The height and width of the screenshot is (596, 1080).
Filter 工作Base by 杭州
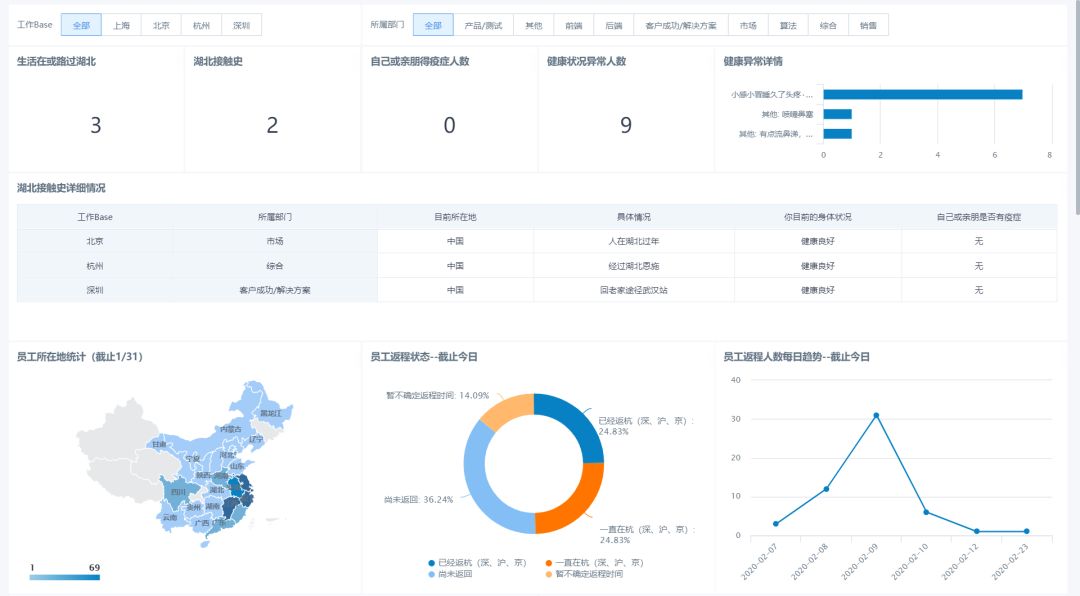pyautogui.click(x=201, y=25)
